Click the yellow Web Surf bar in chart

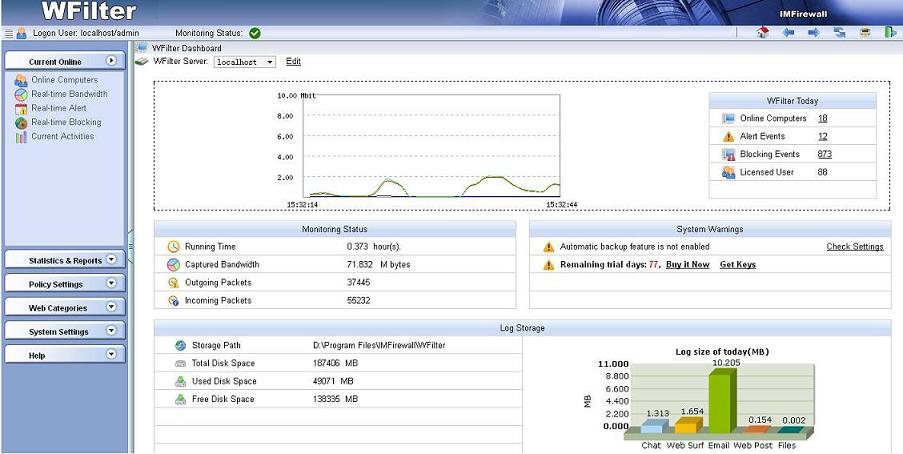[688, 425]
